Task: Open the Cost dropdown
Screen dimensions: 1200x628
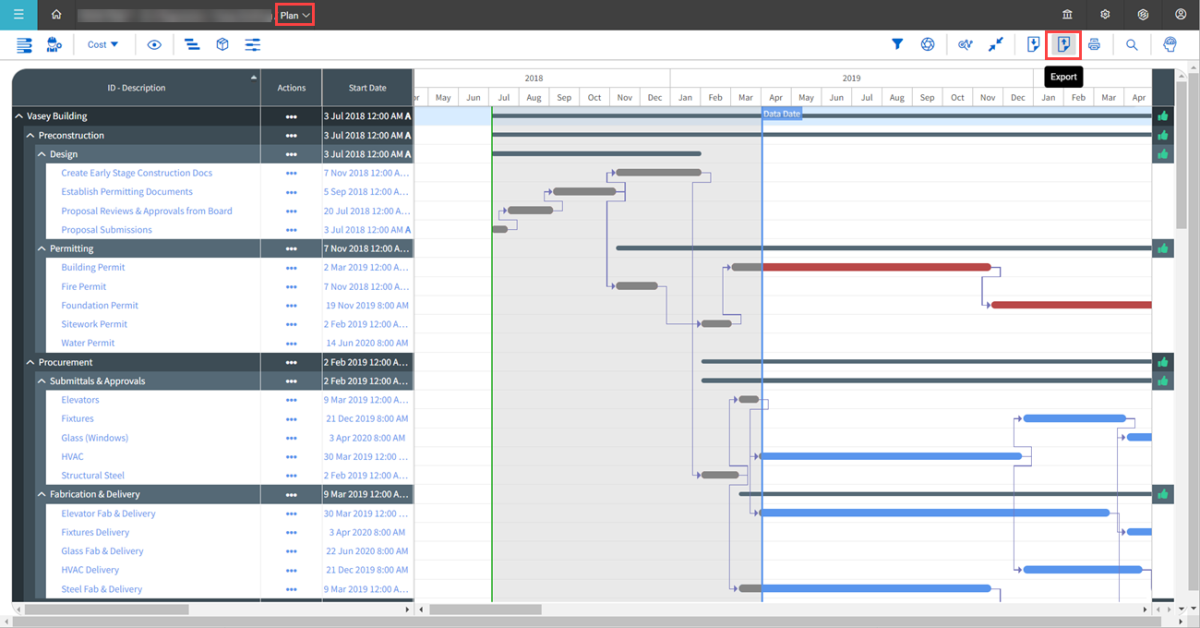Action: pos(103,45)
